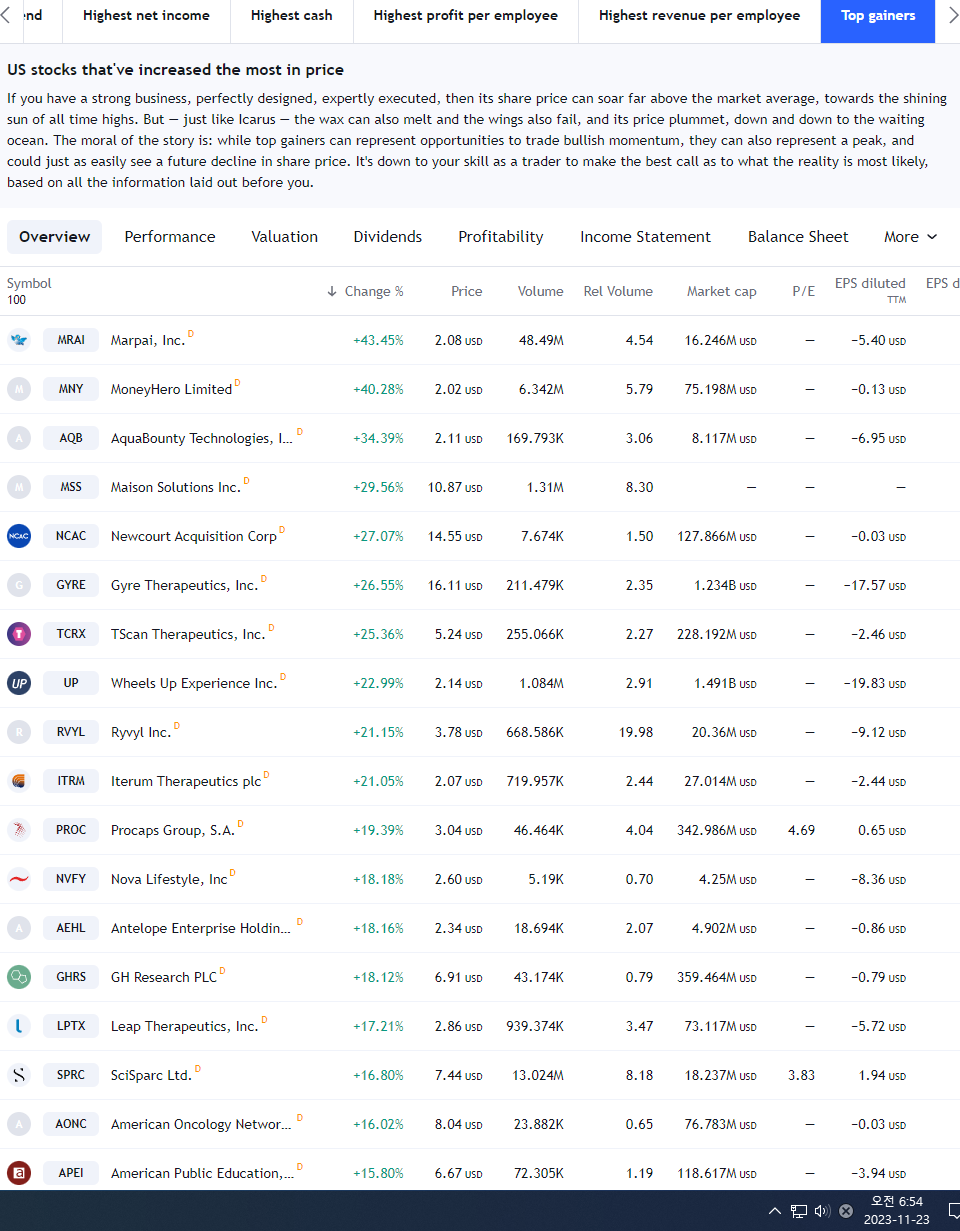Open the SciSparc Ltd. link

pyautogui.click(x=151, y=1075)
